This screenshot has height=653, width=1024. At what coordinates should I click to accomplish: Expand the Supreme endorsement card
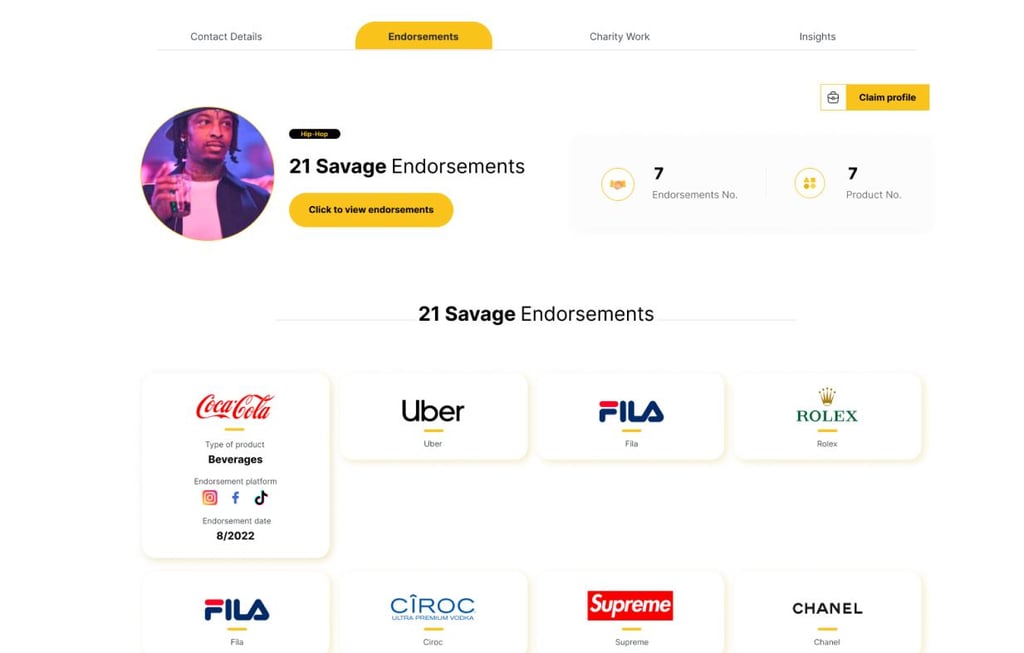click(x=631, y=613)
